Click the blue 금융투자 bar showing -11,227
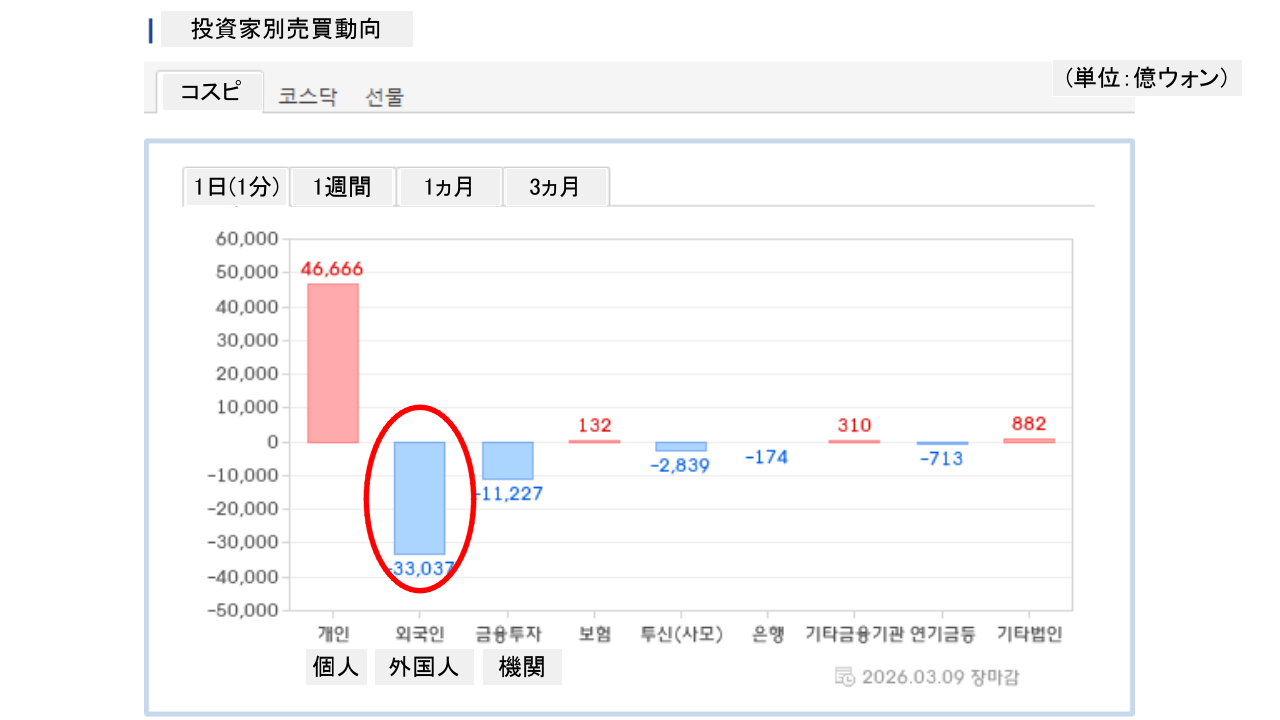1280x720 pixels. (x=507, y=461)
